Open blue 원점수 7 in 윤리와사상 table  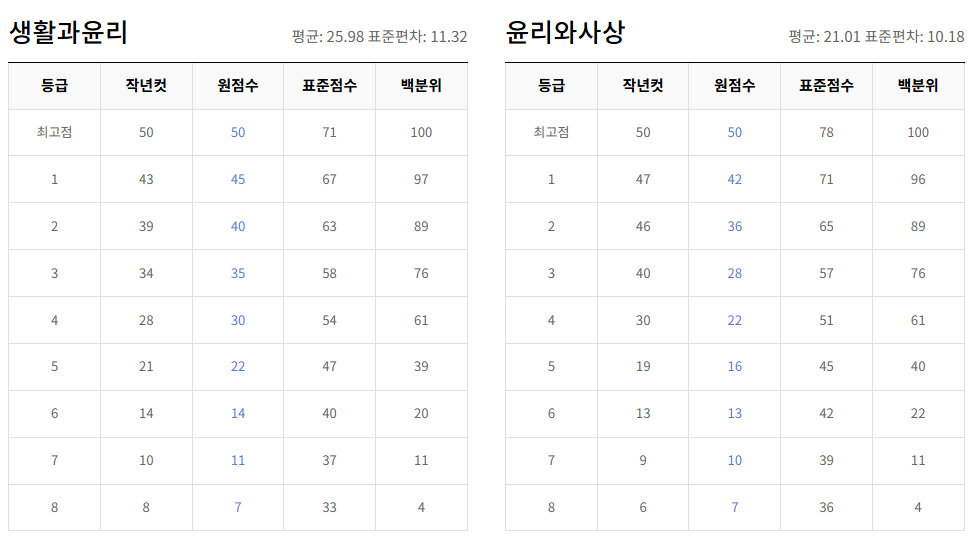point(735,507)
